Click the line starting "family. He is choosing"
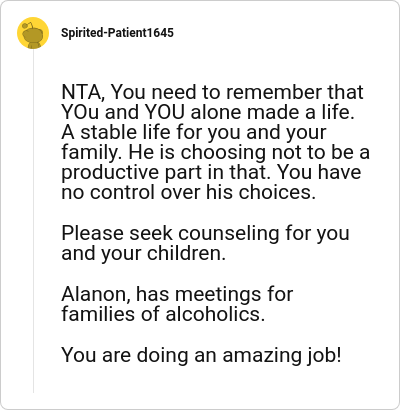The width and height of the screenshot is (400, 410). (x=216, y=153)
